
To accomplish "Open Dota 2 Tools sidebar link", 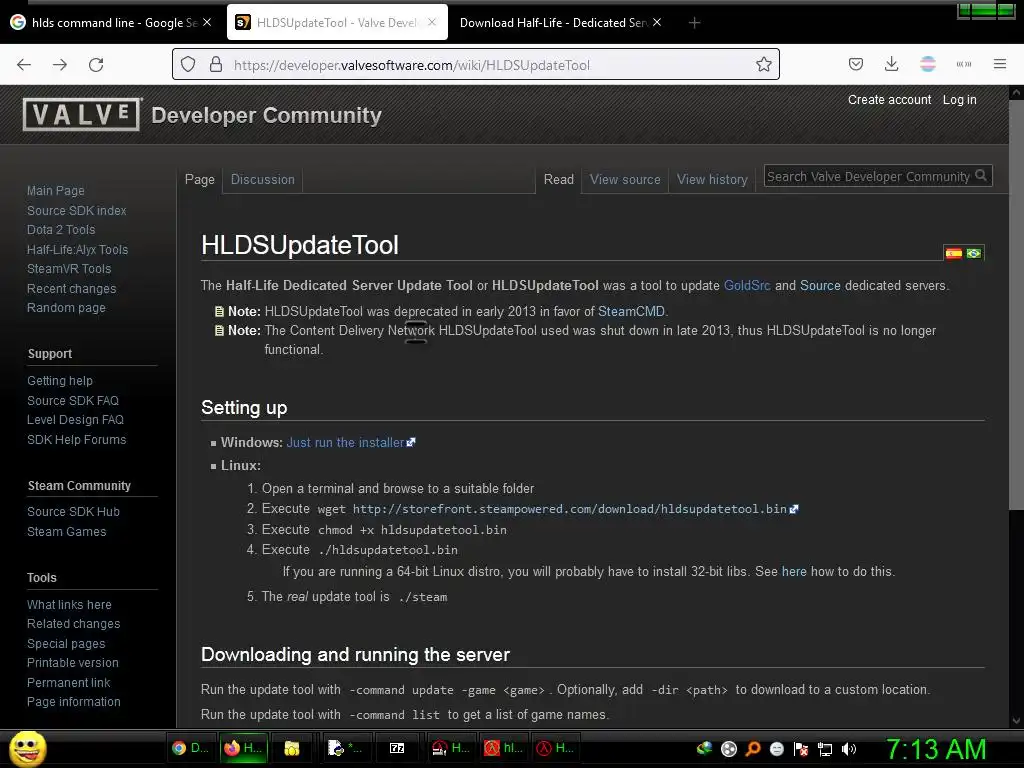I will coord(61,230).
